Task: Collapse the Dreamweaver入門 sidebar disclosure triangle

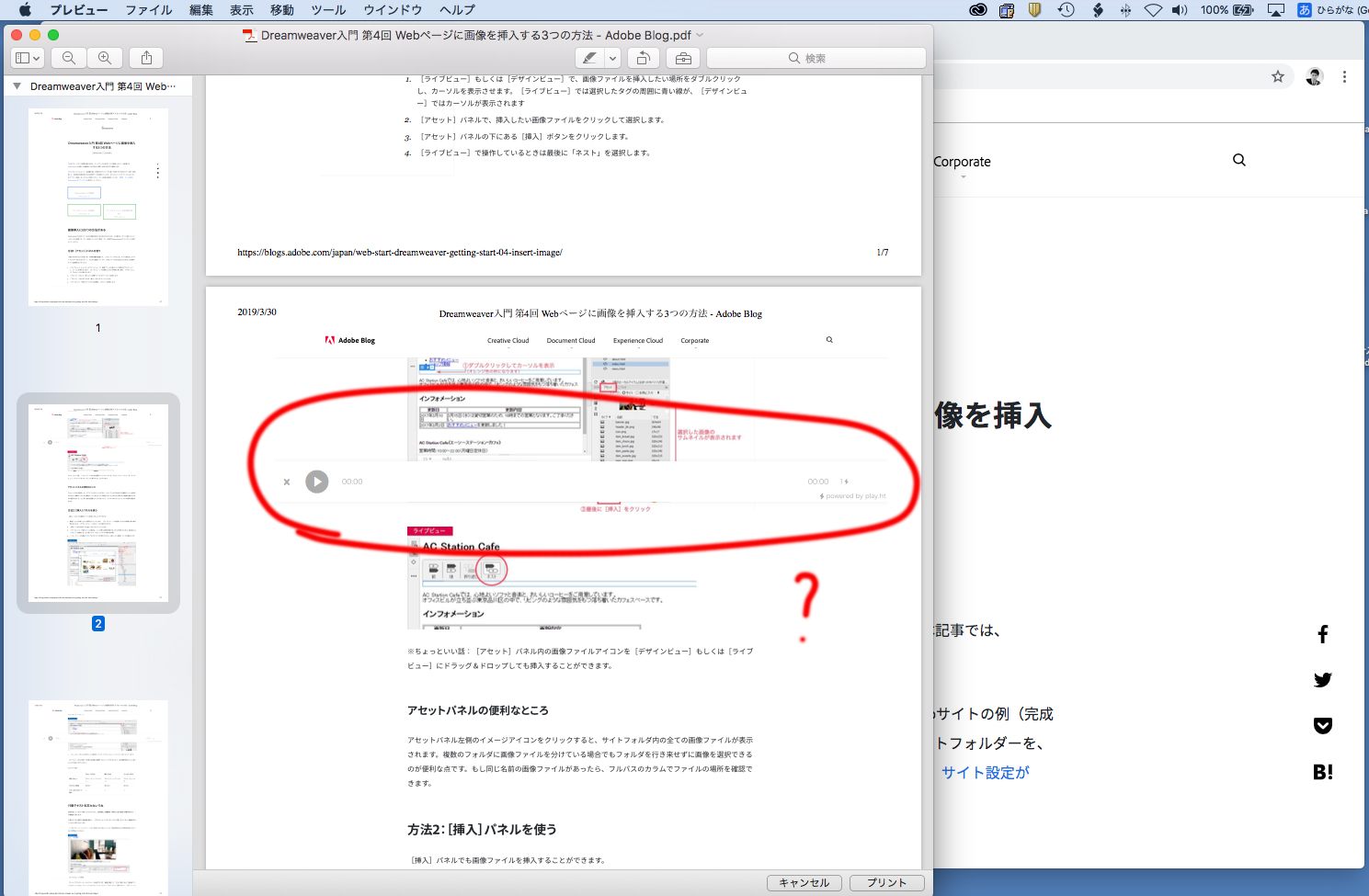Action: point(17,86)
